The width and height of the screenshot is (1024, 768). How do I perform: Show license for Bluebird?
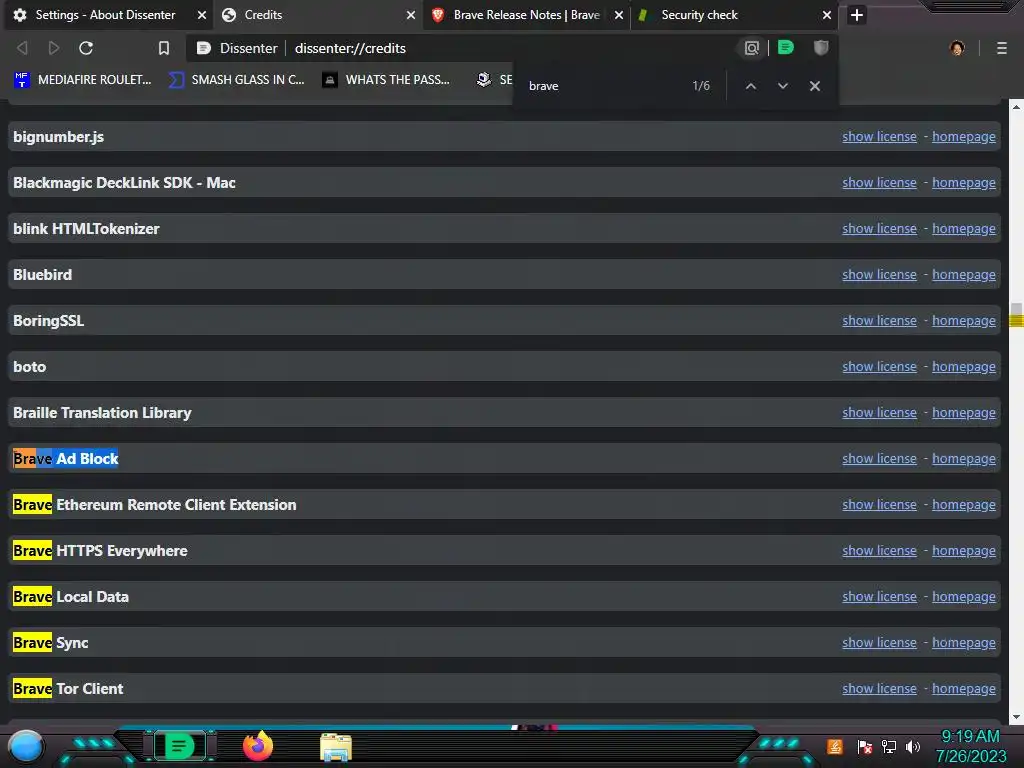click(879, 275)
